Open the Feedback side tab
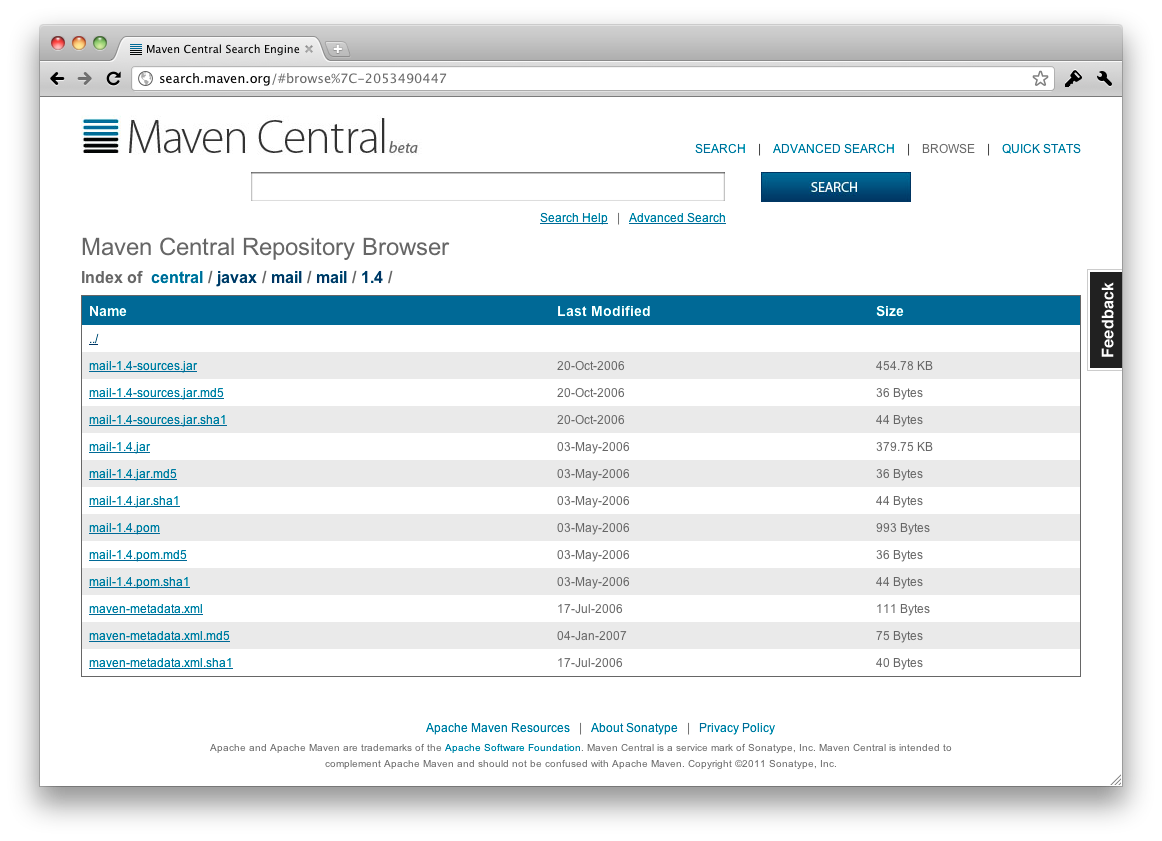 (1106, 320)
